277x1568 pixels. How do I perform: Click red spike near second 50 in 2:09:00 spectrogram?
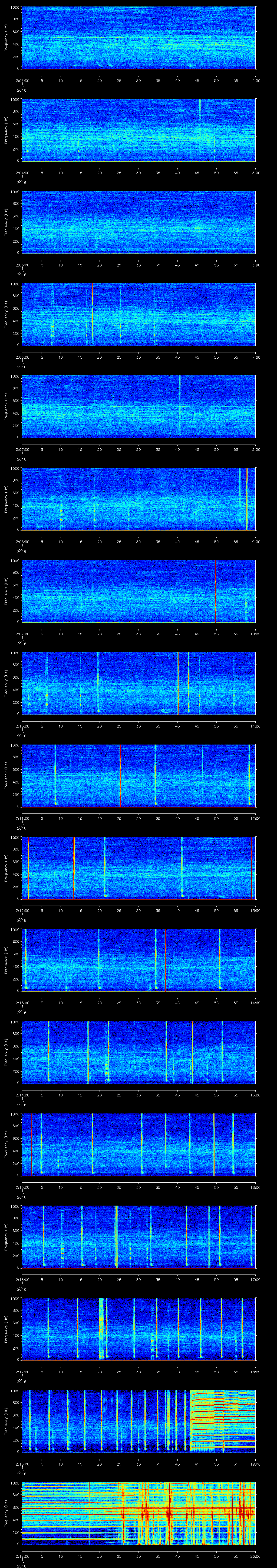click(x=216, y=590)
